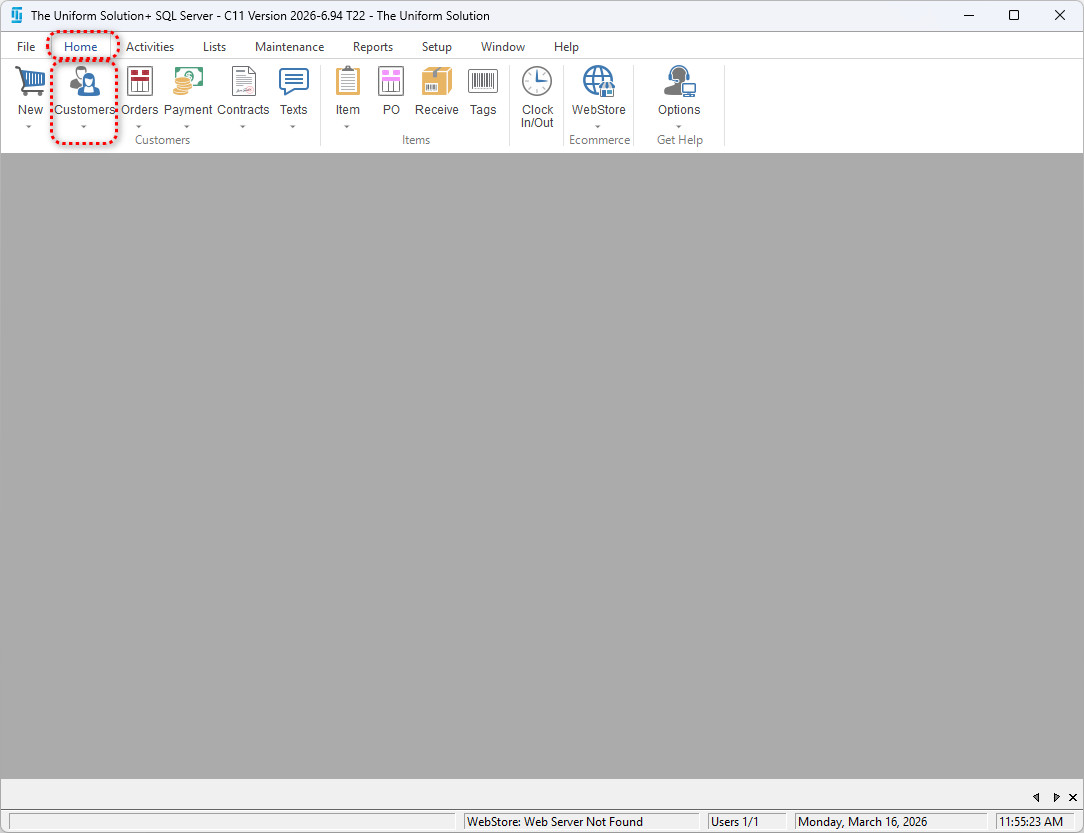
Task: Select the Tags barcode icon
Action: 483,82
